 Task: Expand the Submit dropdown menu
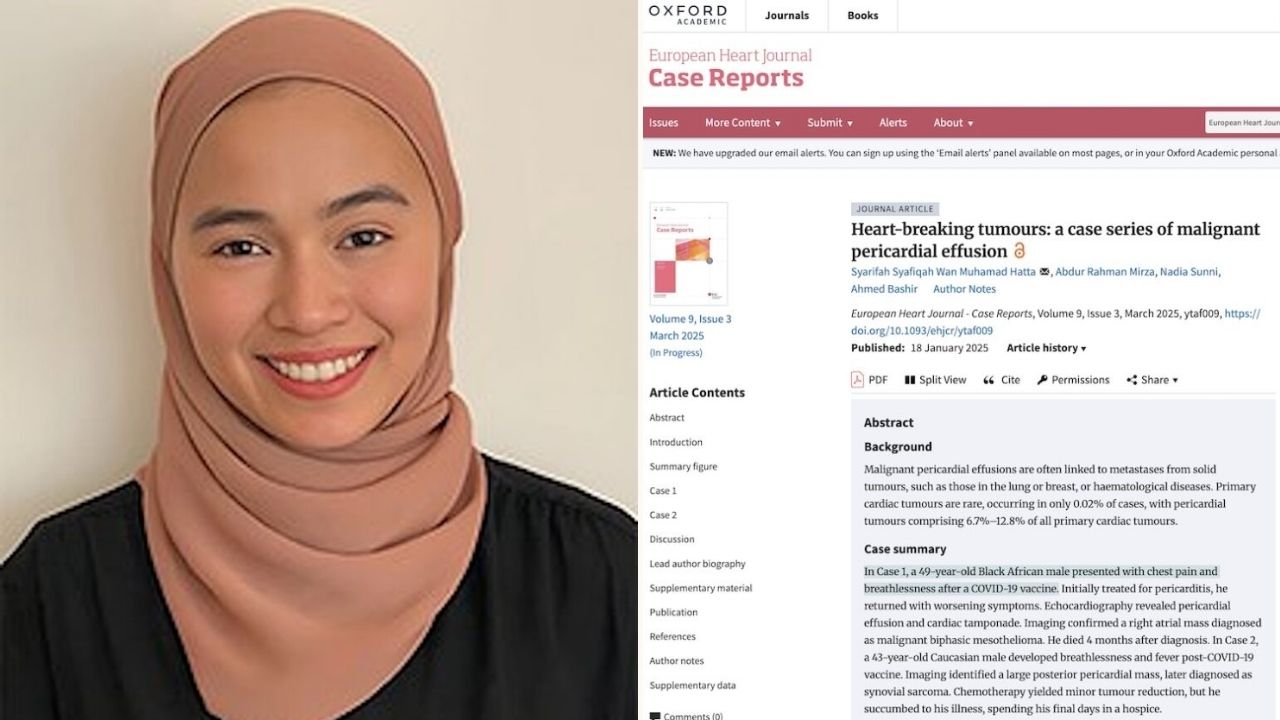point(830,123)
